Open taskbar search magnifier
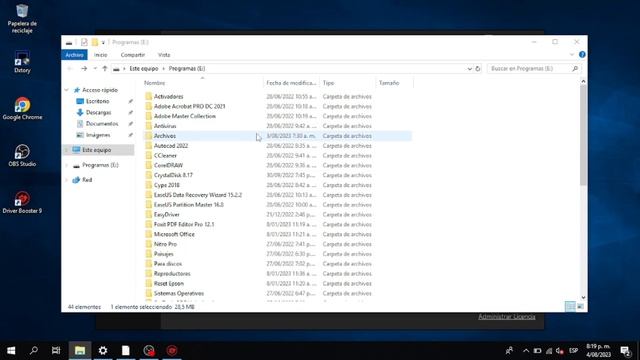The width and height of the screenshot is (640, 360). pyautogui.click(x=34, y=350)
